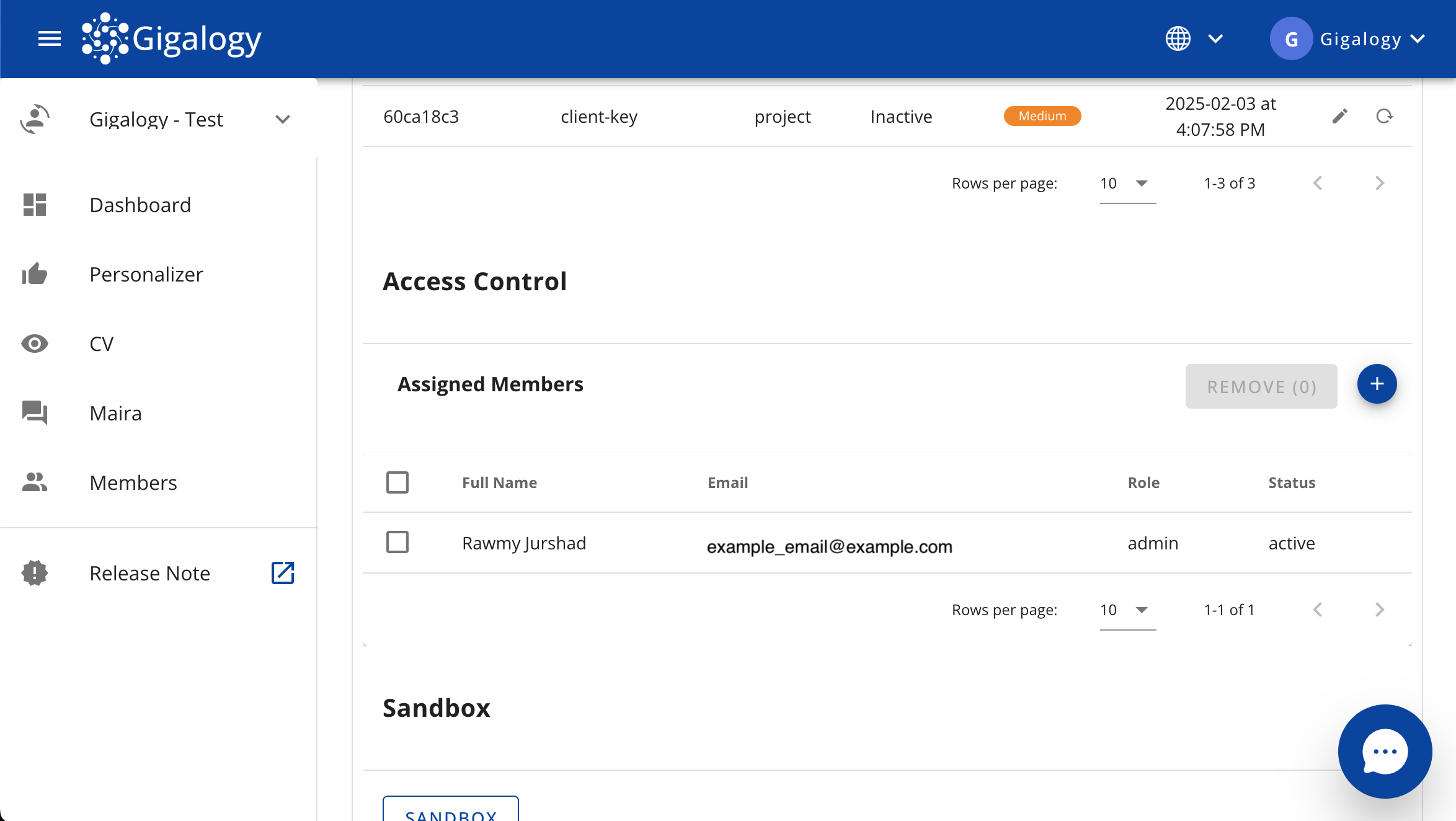Go to Dashboard in sidebar
The image size is (1456, 821).
click(140, 205)
